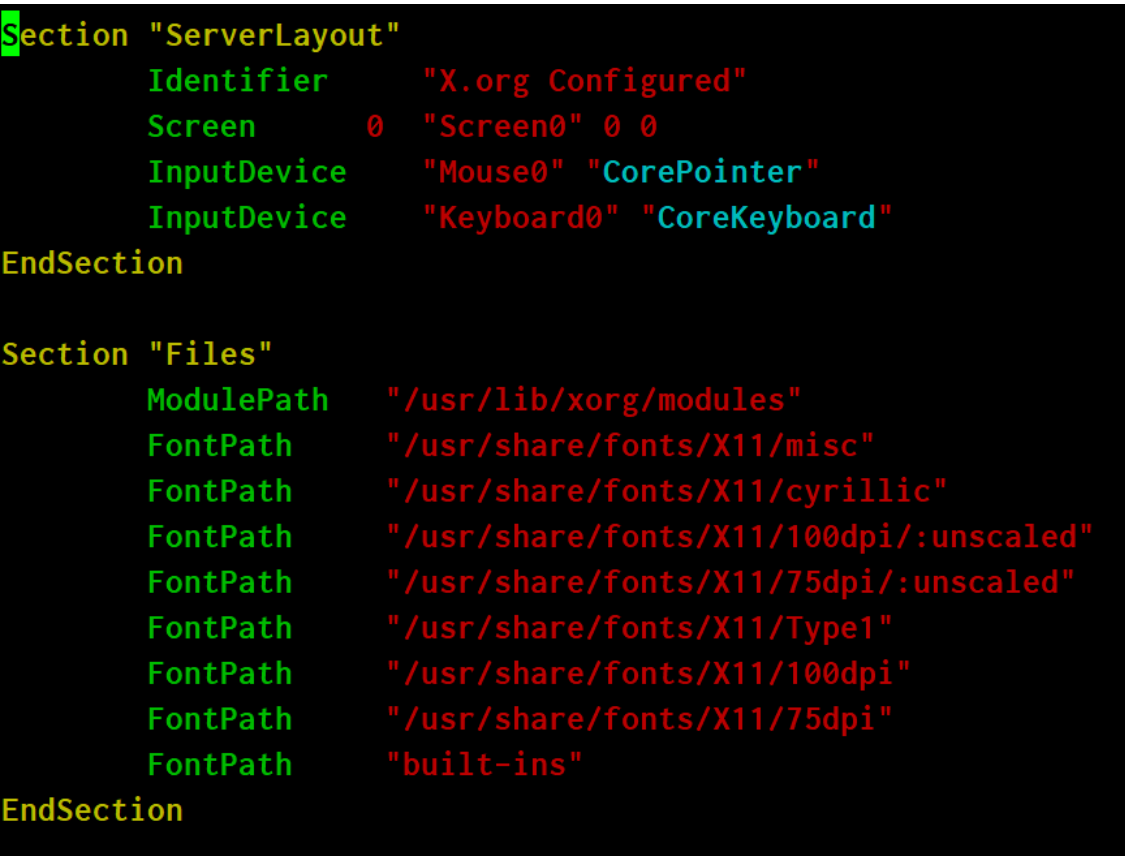This screenshot has height=856, width=1125.
Task: Place cursor on Identifier keyword
Action: click(x=237, y=80)
